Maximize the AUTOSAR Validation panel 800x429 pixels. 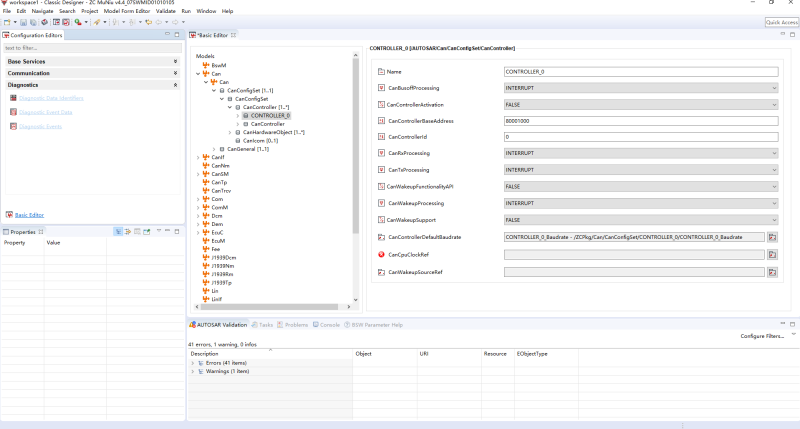click(794, 324)
